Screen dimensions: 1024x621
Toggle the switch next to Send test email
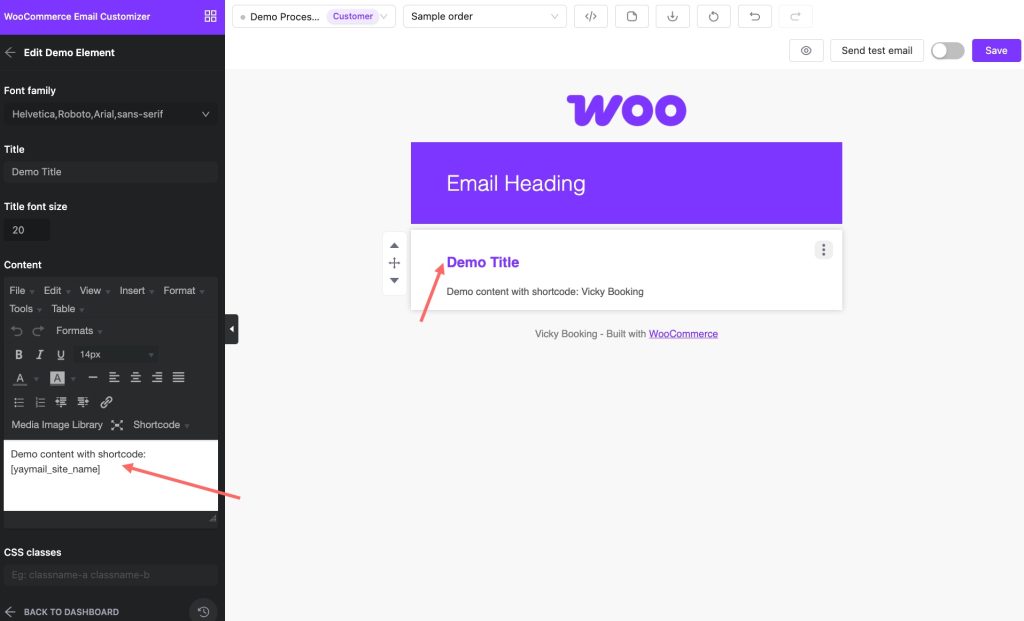pos(947,50)
